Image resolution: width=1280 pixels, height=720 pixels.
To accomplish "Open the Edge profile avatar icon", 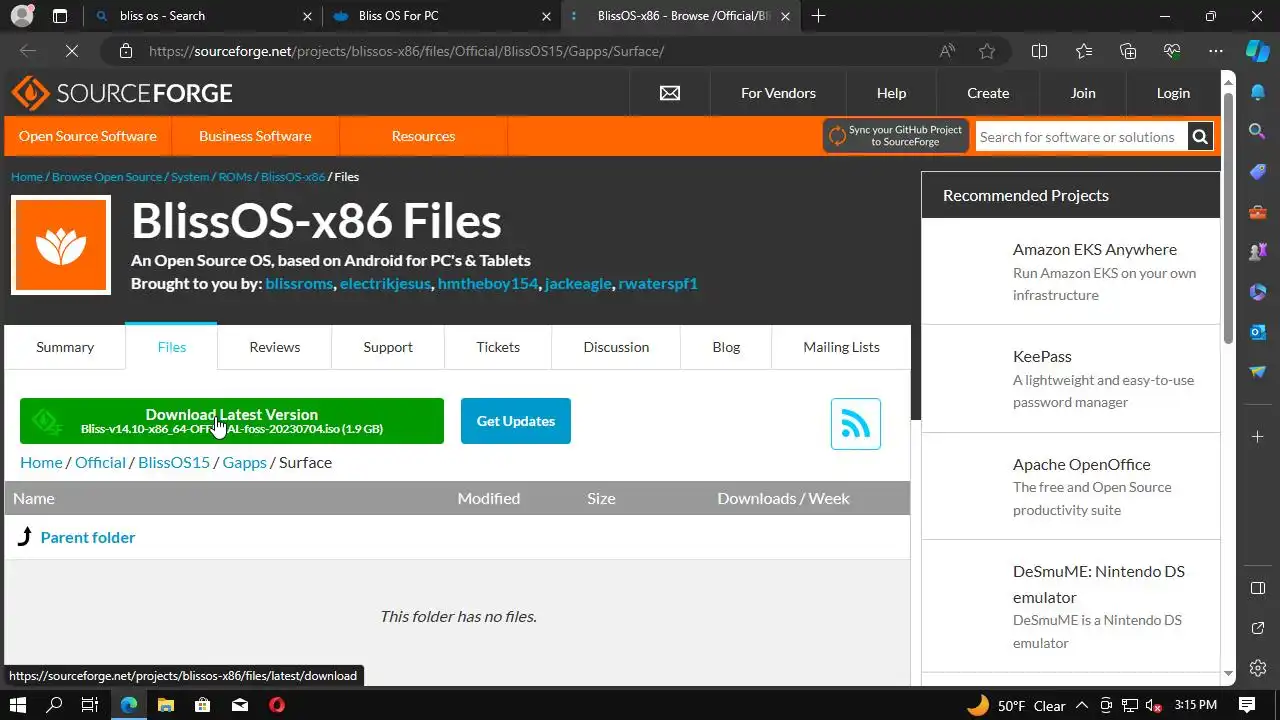I will [x=22, y=16].
